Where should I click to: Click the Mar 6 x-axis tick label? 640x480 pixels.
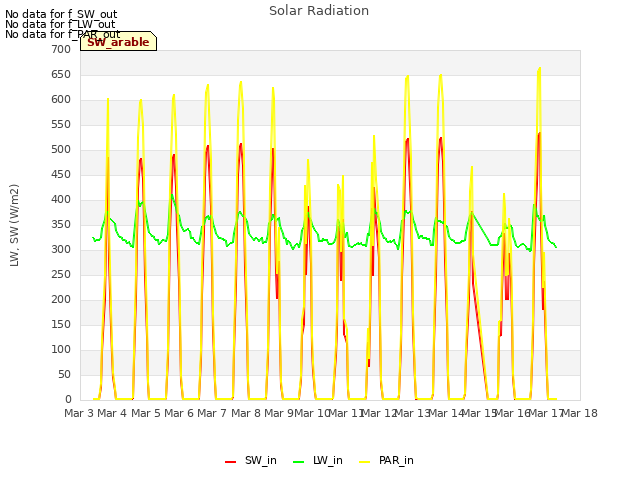(179, 413)
